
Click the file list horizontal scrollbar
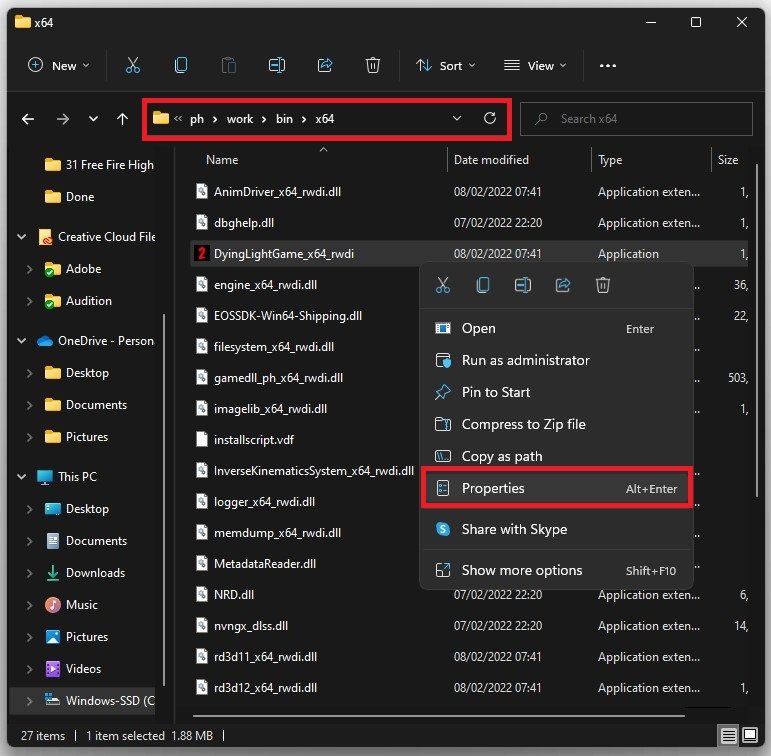click(439, 716)
